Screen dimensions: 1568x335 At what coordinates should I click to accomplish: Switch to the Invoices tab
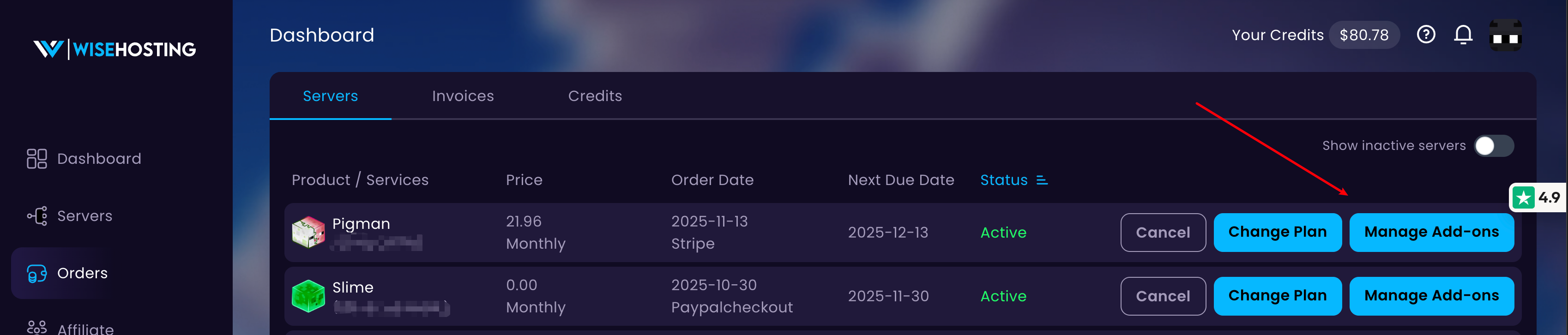(463, 96)
